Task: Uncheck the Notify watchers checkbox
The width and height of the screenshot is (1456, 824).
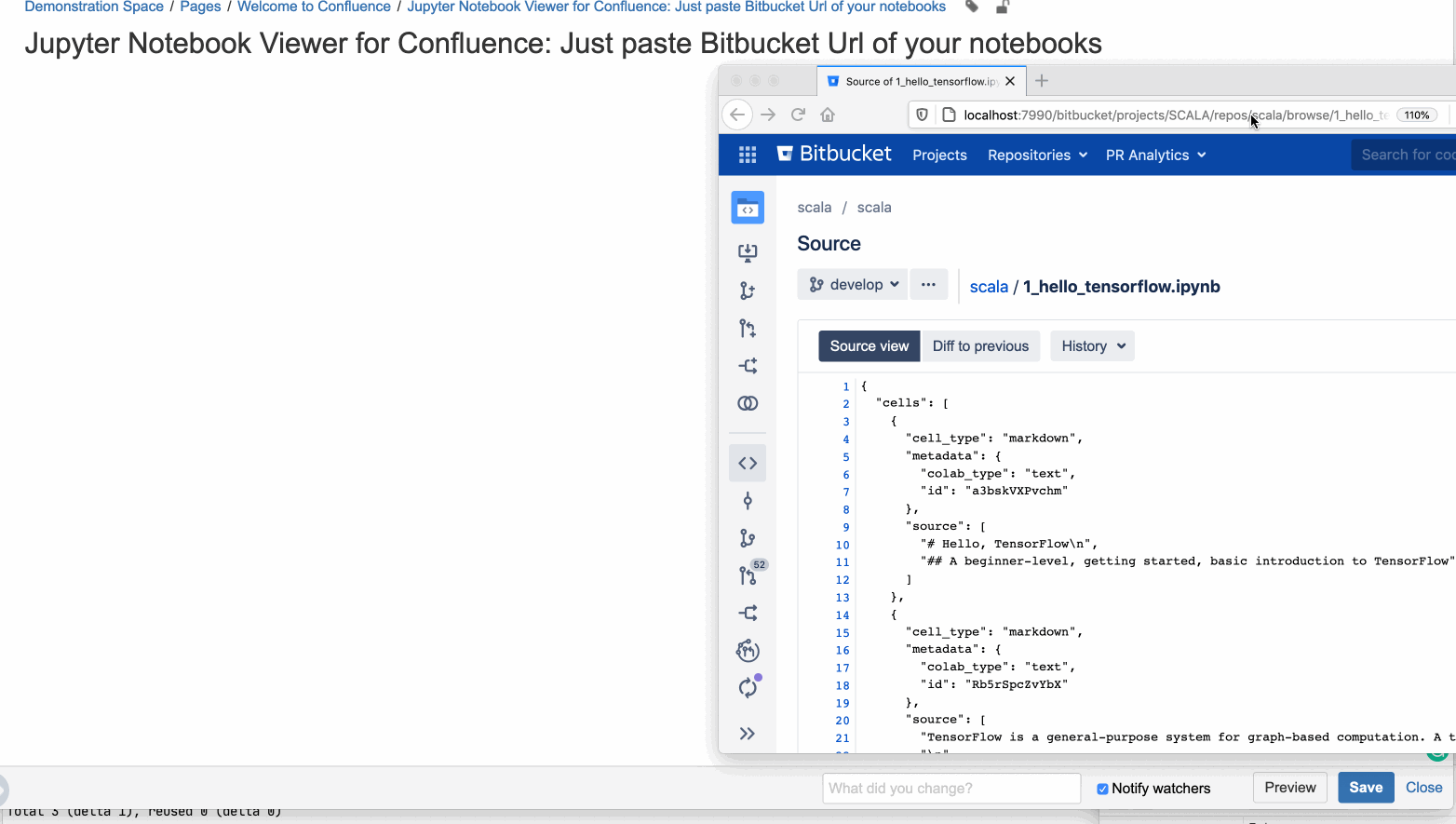Action: 1102,789
